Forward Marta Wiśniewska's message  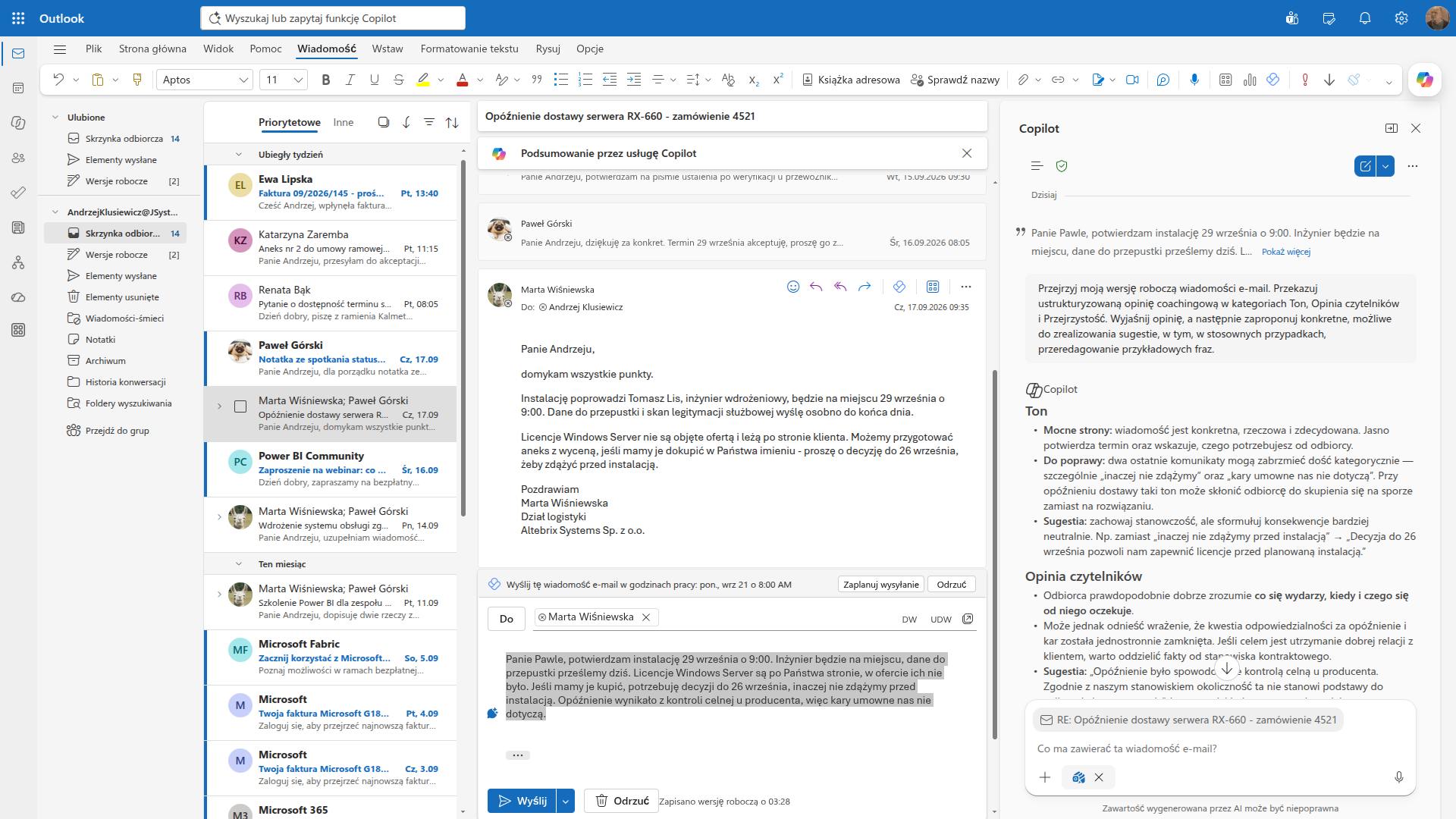click(864, 287)
